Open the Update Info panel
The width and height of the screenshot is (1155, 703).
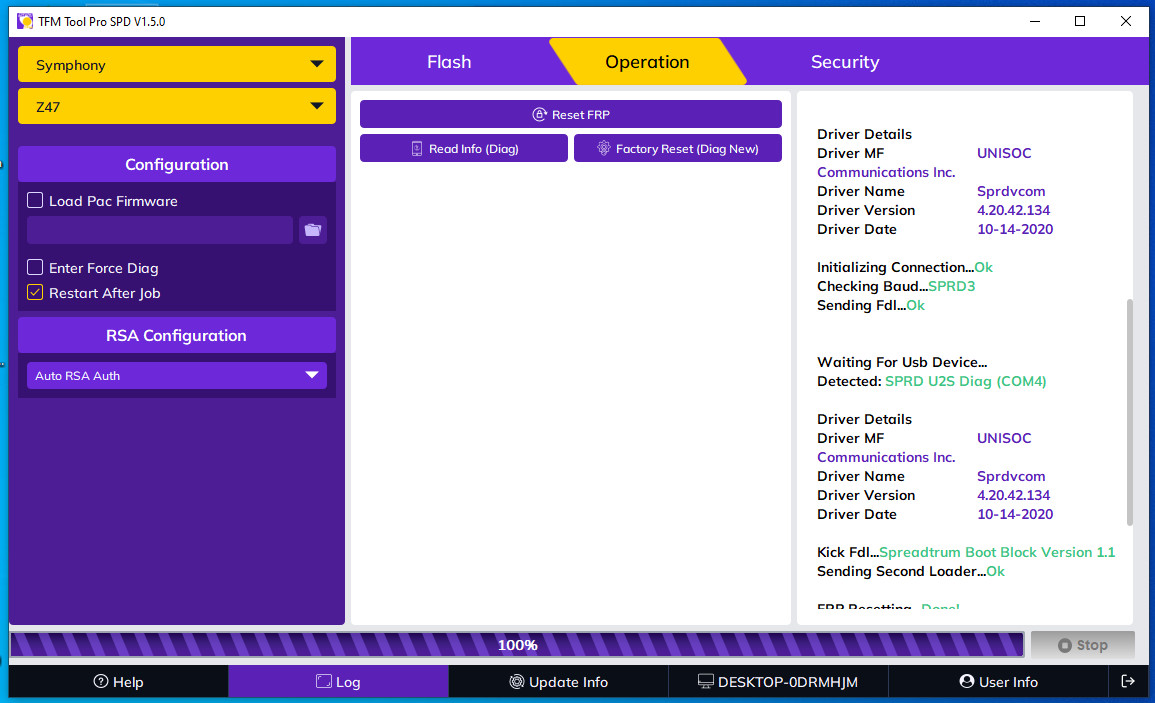click(558, 682)
